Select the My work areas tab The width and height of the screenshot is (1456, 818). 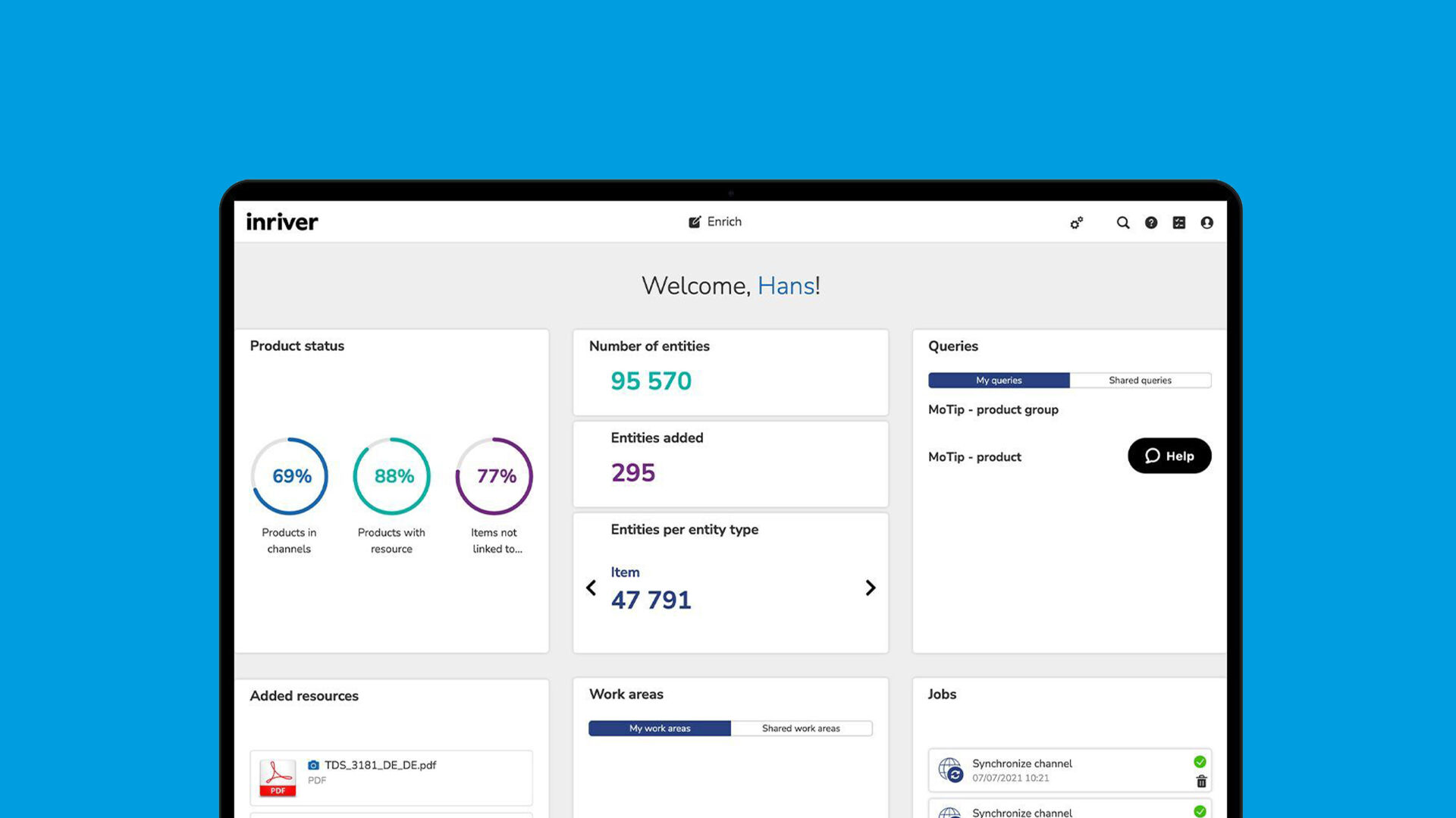tap(660, 729)
